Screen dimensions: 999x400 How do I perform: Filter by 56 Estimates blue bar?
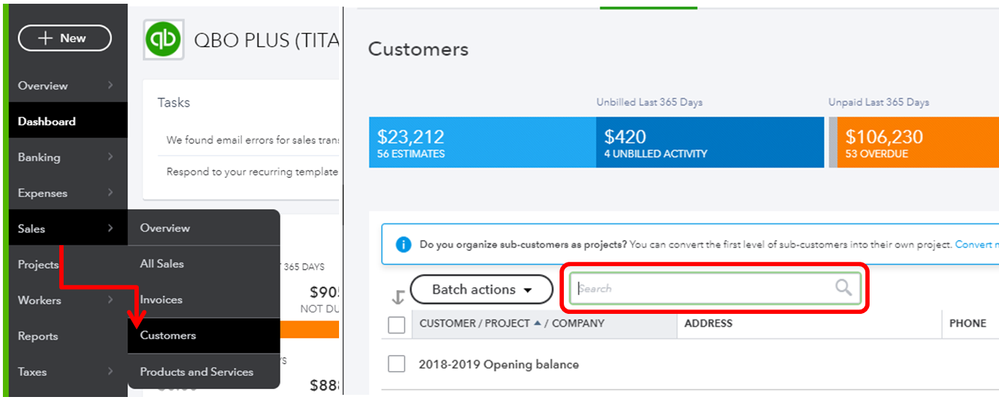(x=482, y=142)
